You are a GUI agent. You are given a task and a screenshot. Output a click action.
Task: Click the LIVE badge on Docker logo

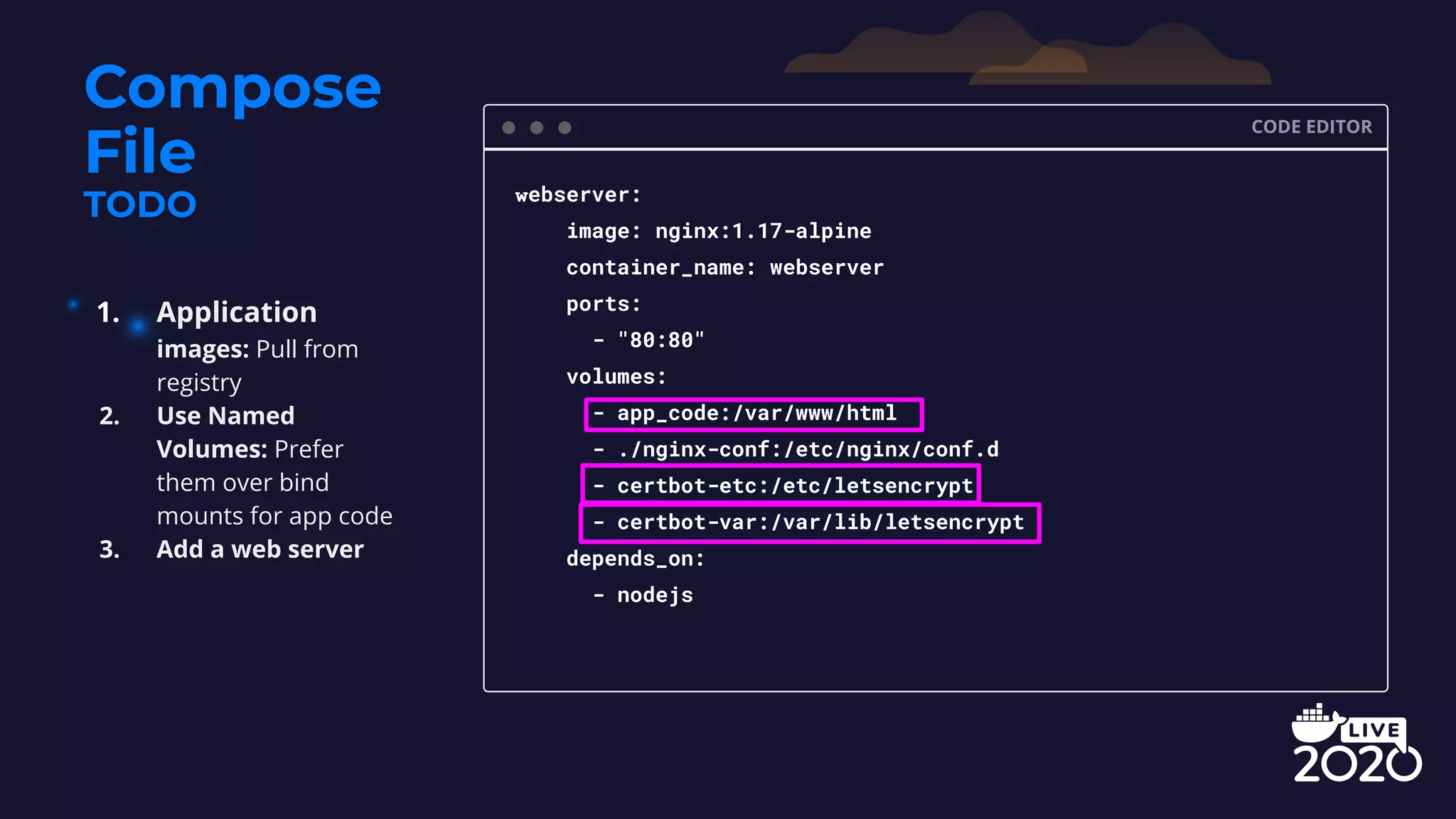pyautogui.click(x=1374, y=730)
